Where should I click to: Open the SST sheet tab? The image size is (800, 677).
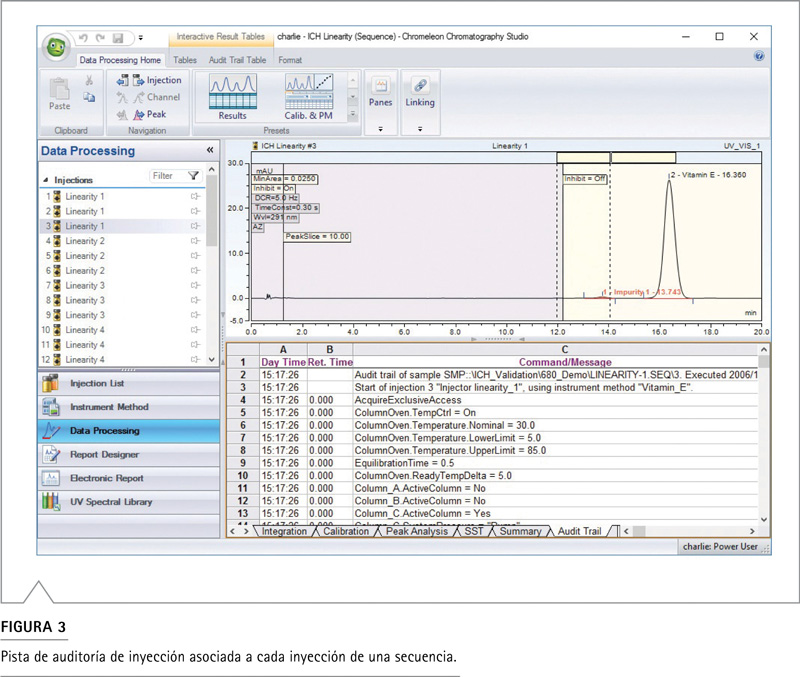473,531
